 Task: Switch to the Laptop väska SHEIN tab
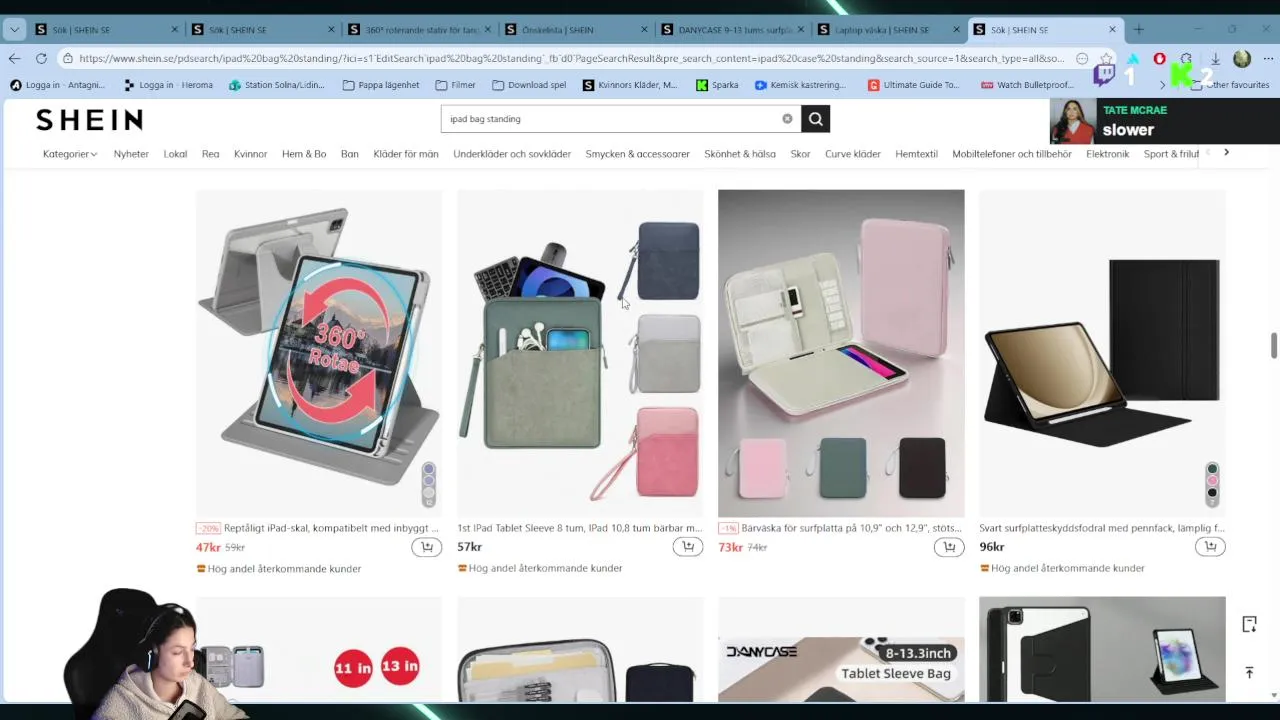click(889, 30)
